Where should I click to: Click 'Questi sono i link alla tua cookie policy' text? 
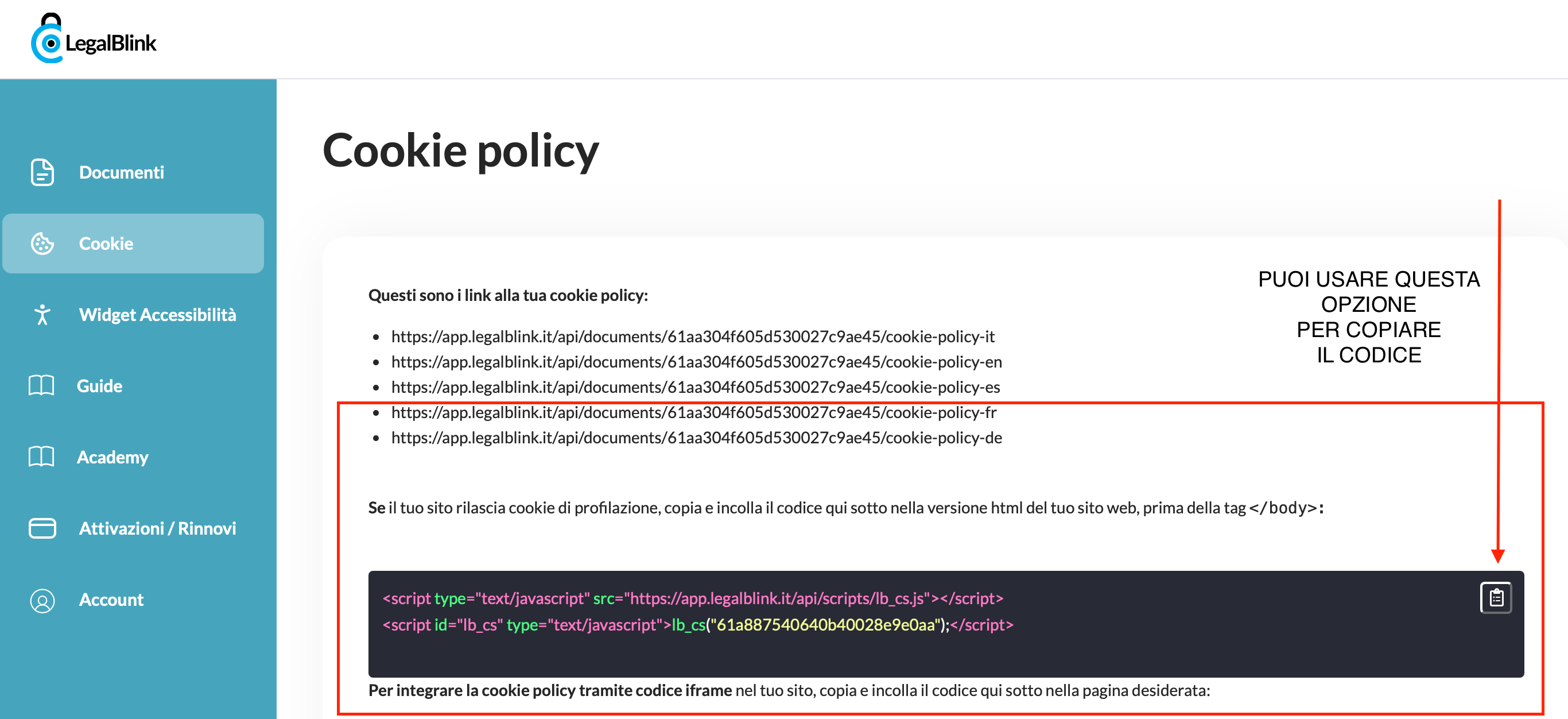pos(509,296)
